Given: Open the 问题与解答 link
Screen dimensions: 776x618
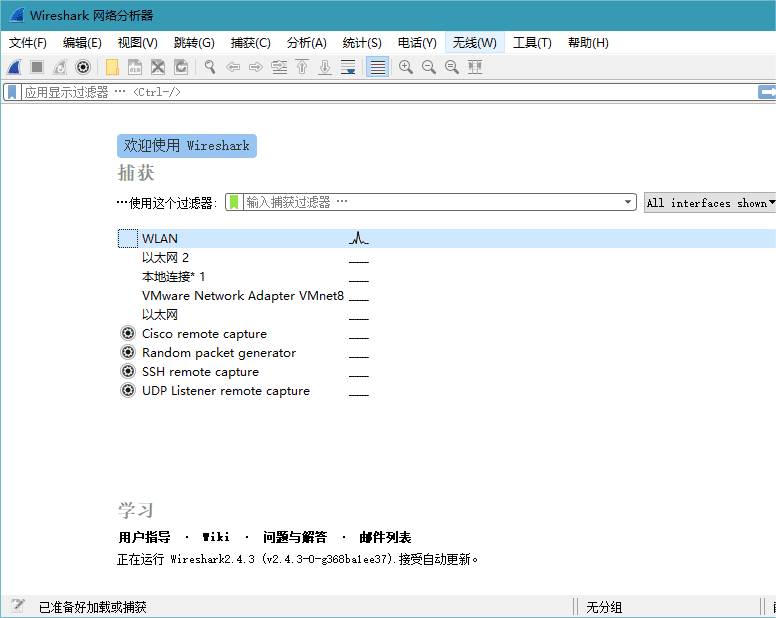Looking at the screenshot, I should 295,537.
